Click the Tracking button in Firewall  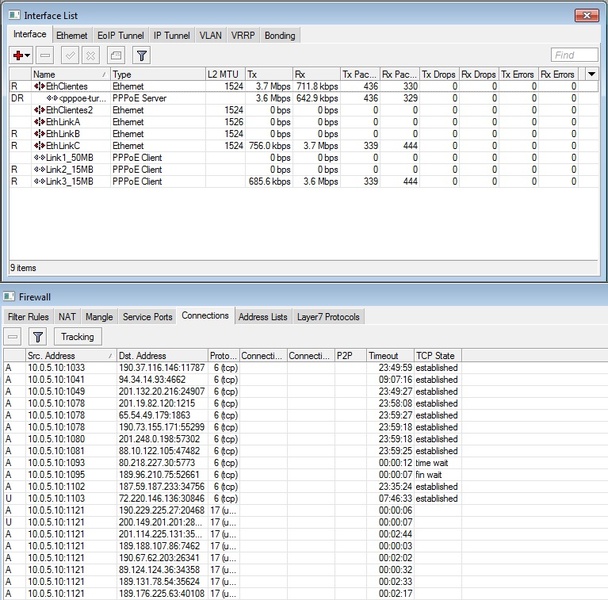pyautogui.click(x=78, y=337)
